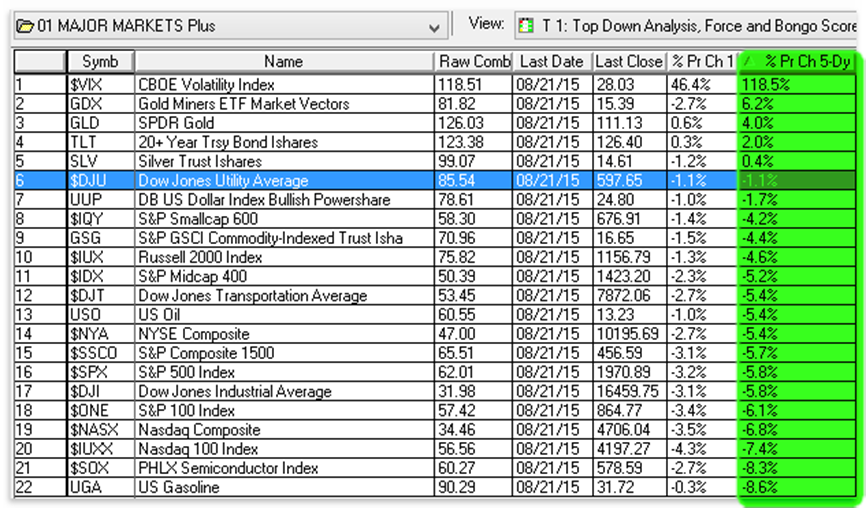Click the GSG symbol cell
The height and width of the screenshot is (508, 866).
pyautogui.click(x=101, y=238)
